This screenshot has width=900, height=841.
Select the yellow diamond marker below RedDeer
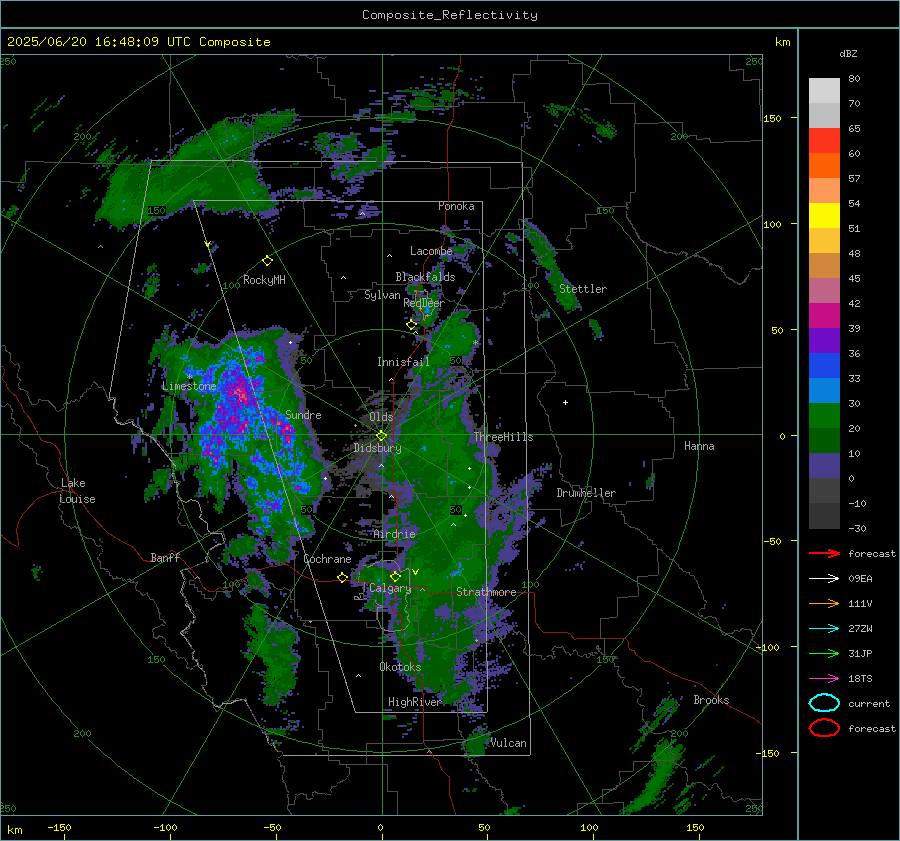(x=412, y=325)
